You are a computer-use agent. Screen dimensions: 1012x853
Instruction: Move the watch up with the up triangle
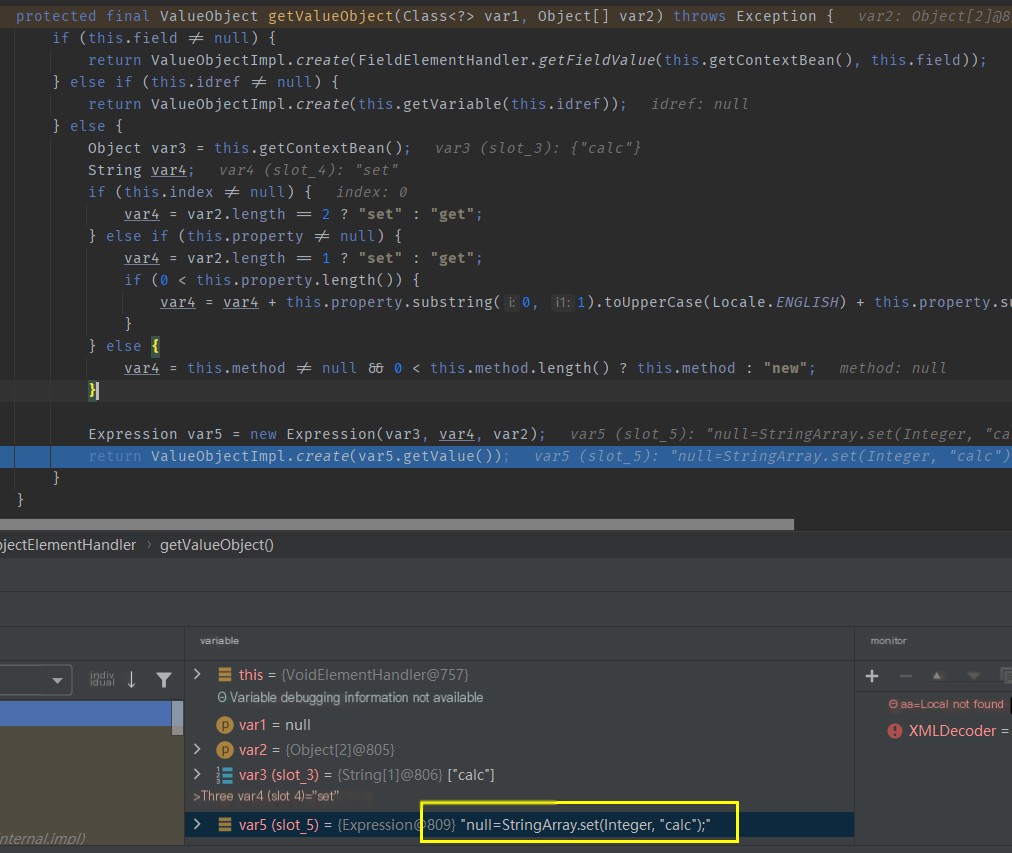pos(936,676)
